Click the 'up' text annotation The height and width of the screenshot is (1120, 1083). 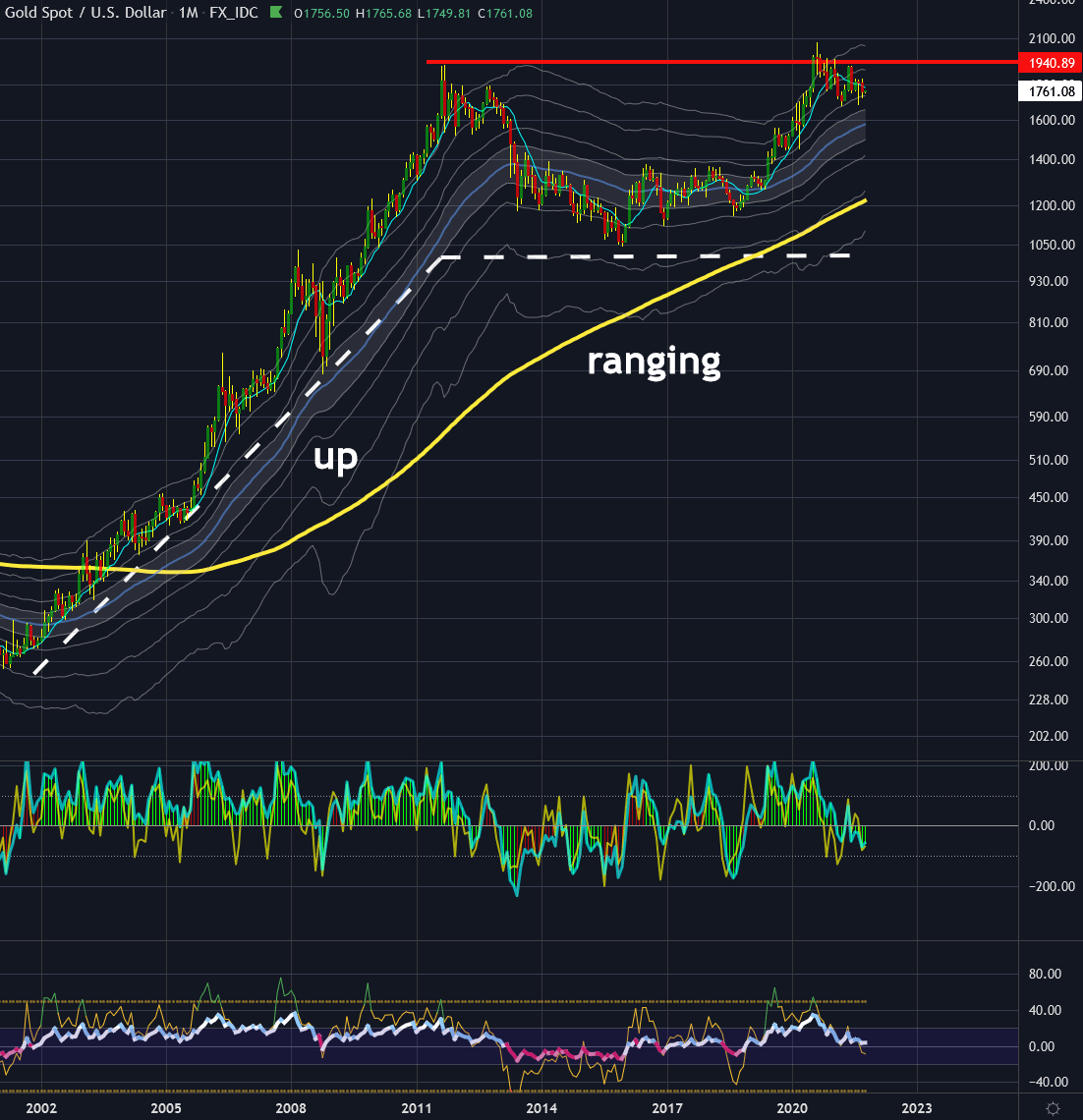[x=335, y=456]
